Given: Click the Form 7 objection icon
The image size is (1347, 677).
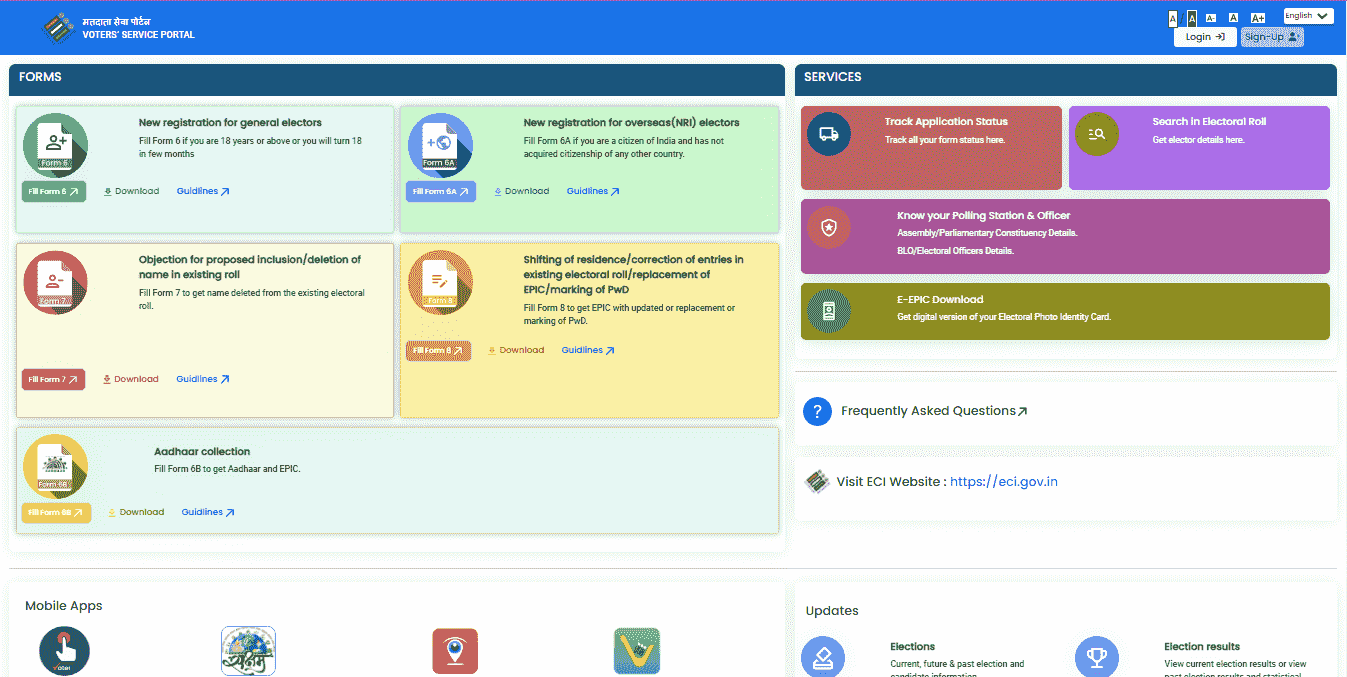Looking at the screenshot, I should (55, 283).
